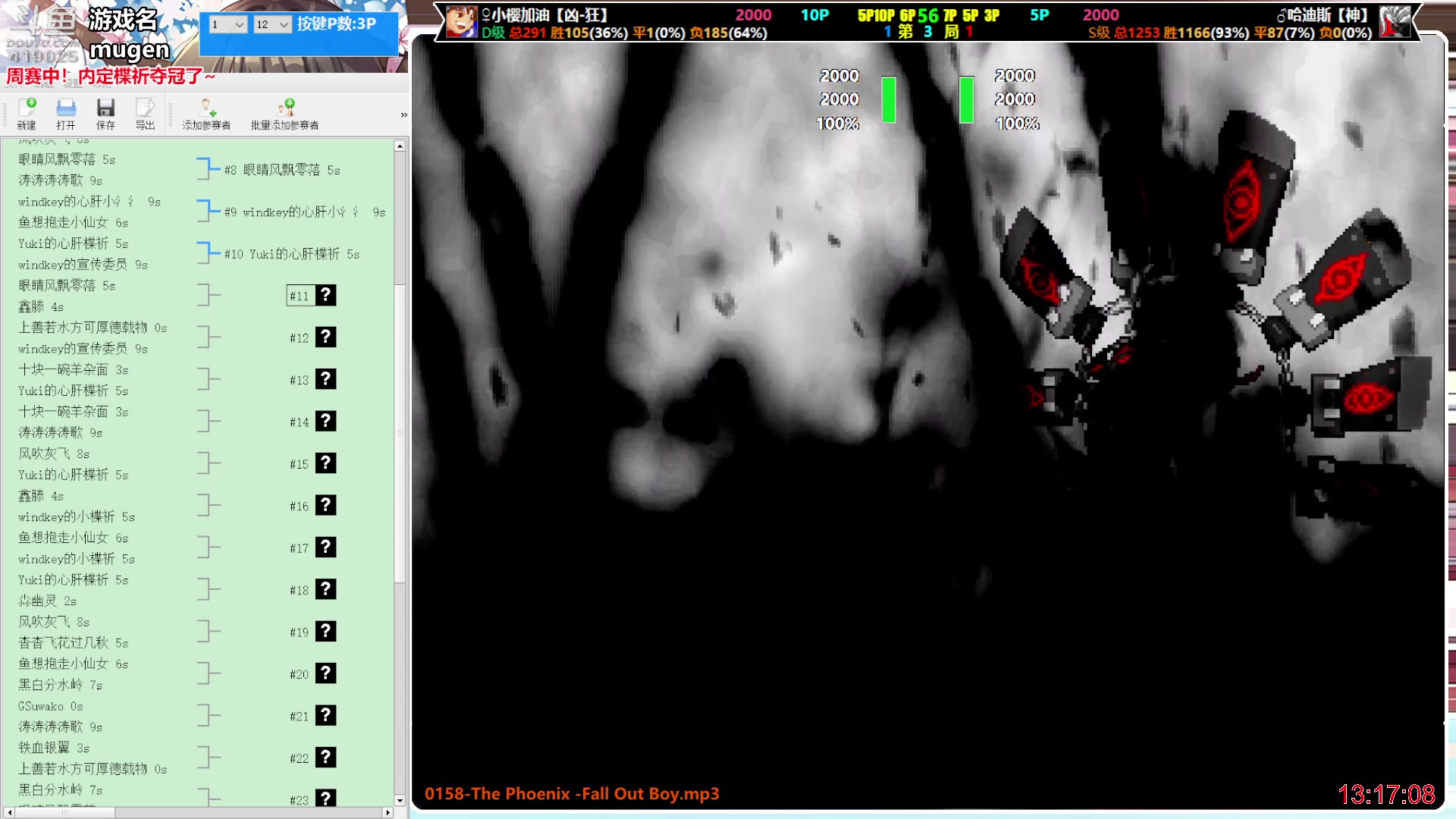Click the player name 哈迪斯【神】
The width and height of the screenshot is (1456, 819).
[1323, 14]
